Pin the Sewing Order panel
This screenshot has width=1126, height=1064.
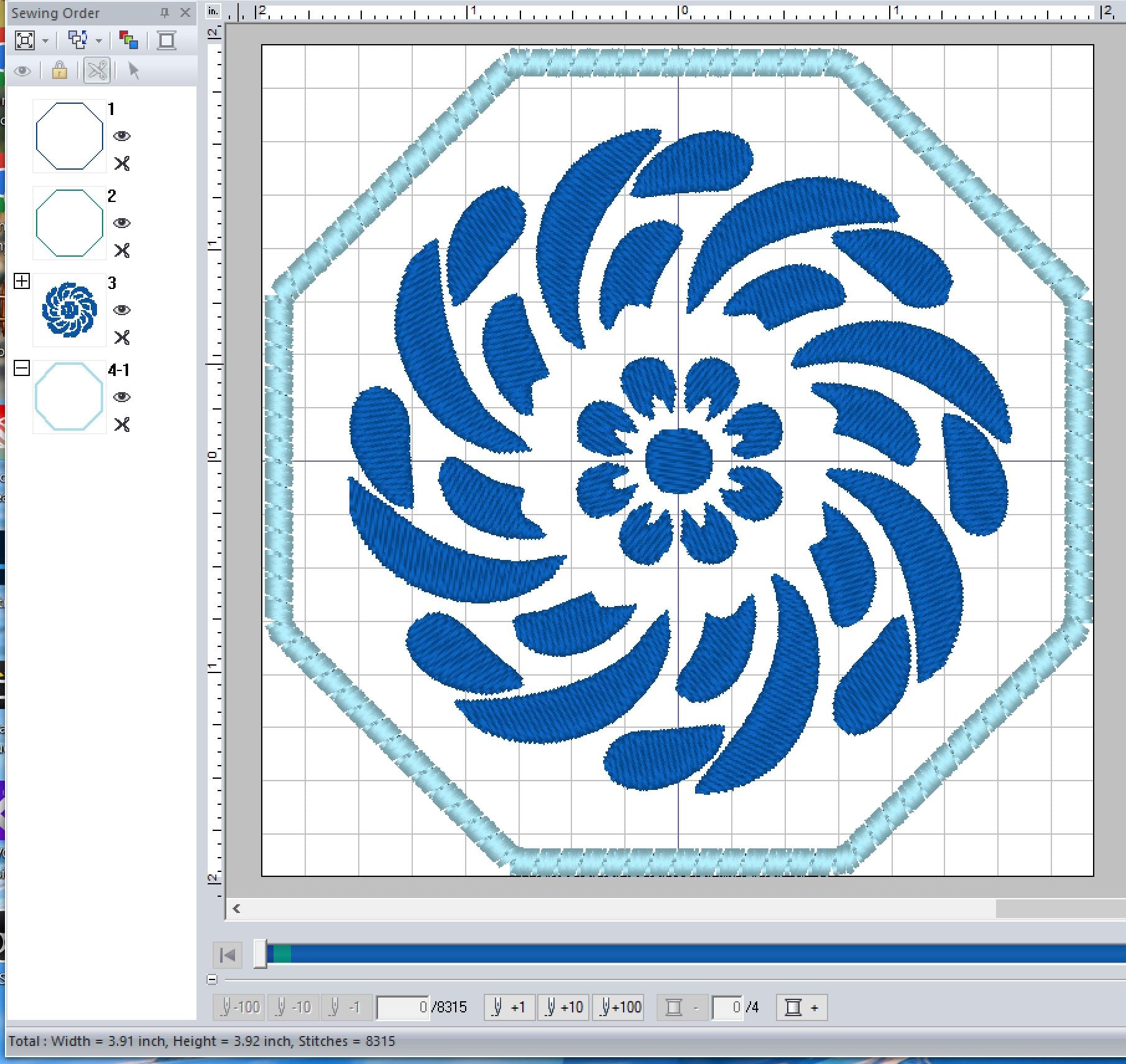click(165, 12)
